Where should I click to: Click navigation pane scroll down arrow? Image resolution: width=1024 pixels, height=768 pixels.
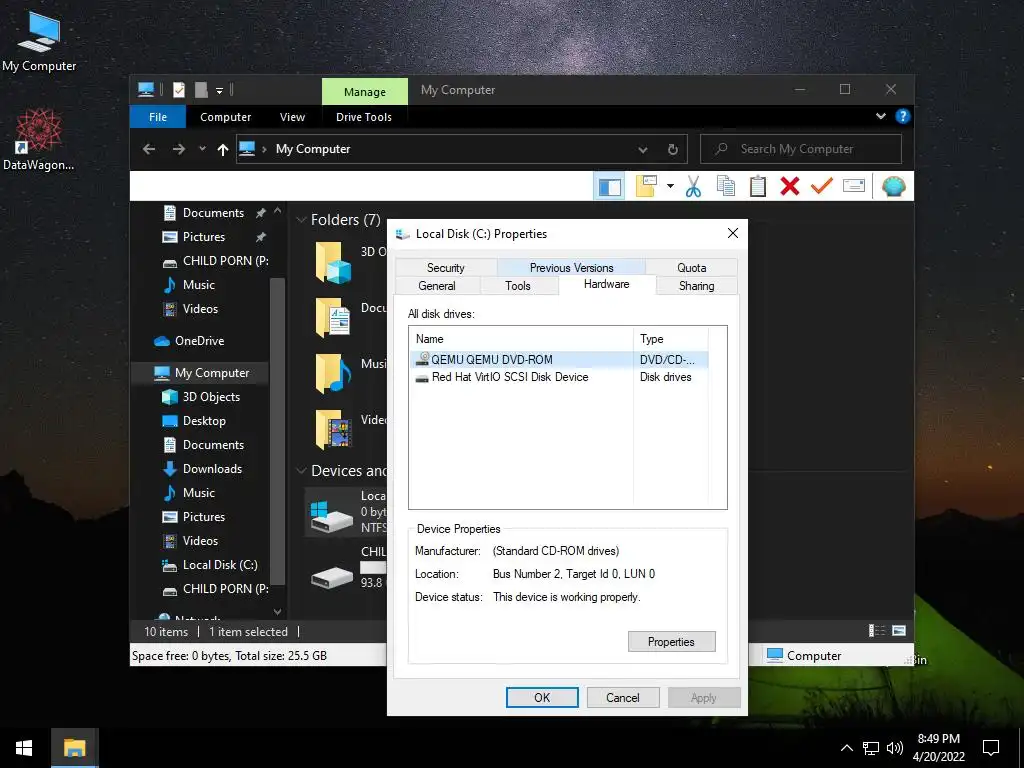(x=278, y=612)
